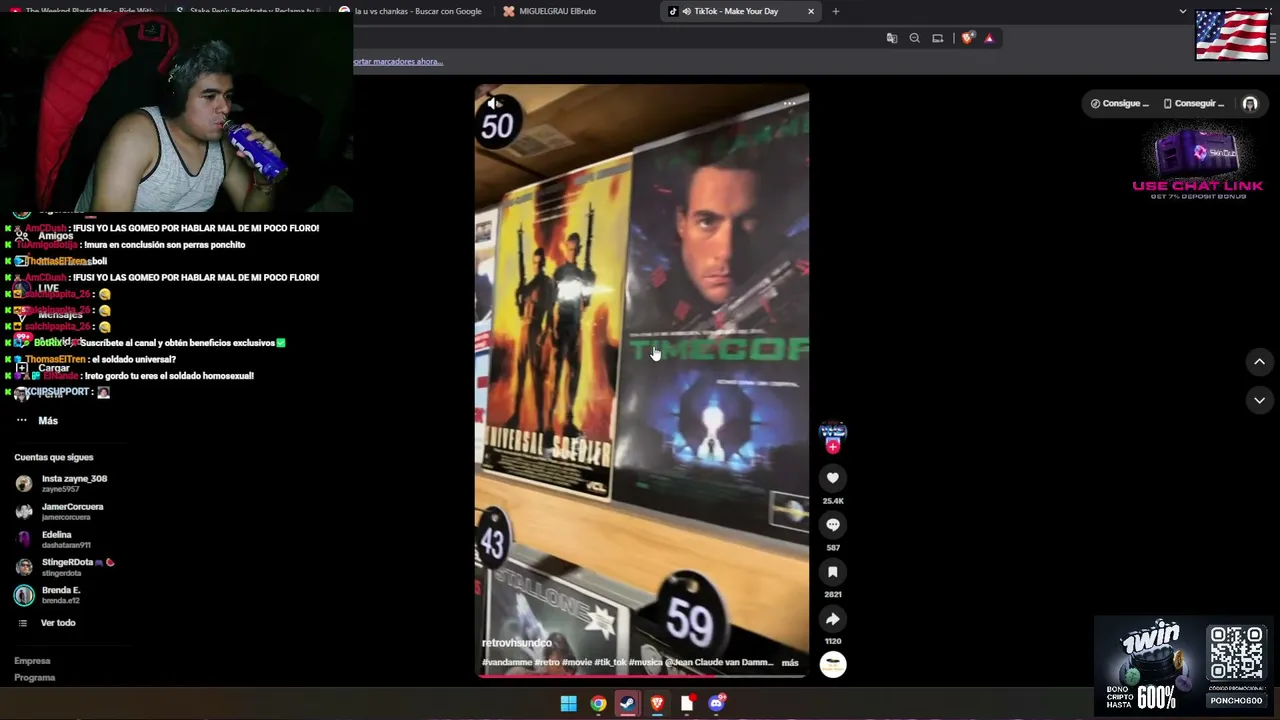Open a new browser tab
Image resolution: width=1280 pixels, height=720 pixels.
click(x=836, y=11)
